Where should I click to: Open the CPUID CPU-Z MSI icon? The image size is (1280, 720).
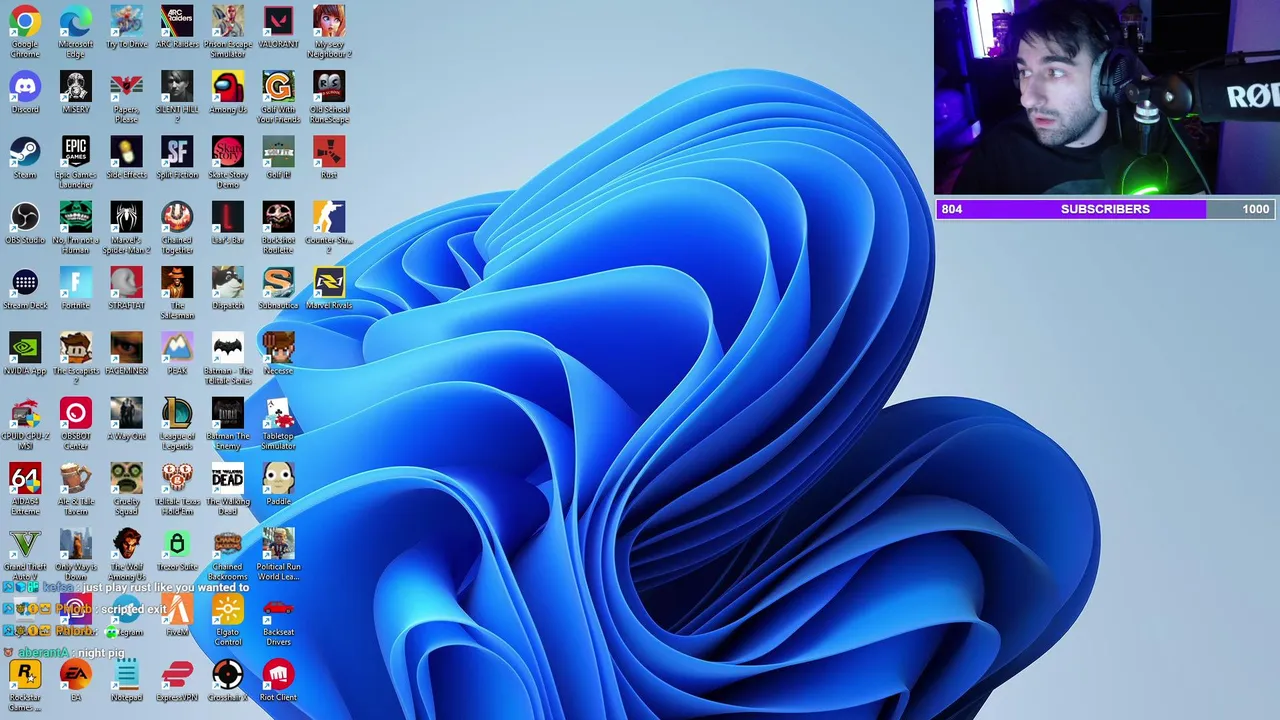(x=25, y=413)
